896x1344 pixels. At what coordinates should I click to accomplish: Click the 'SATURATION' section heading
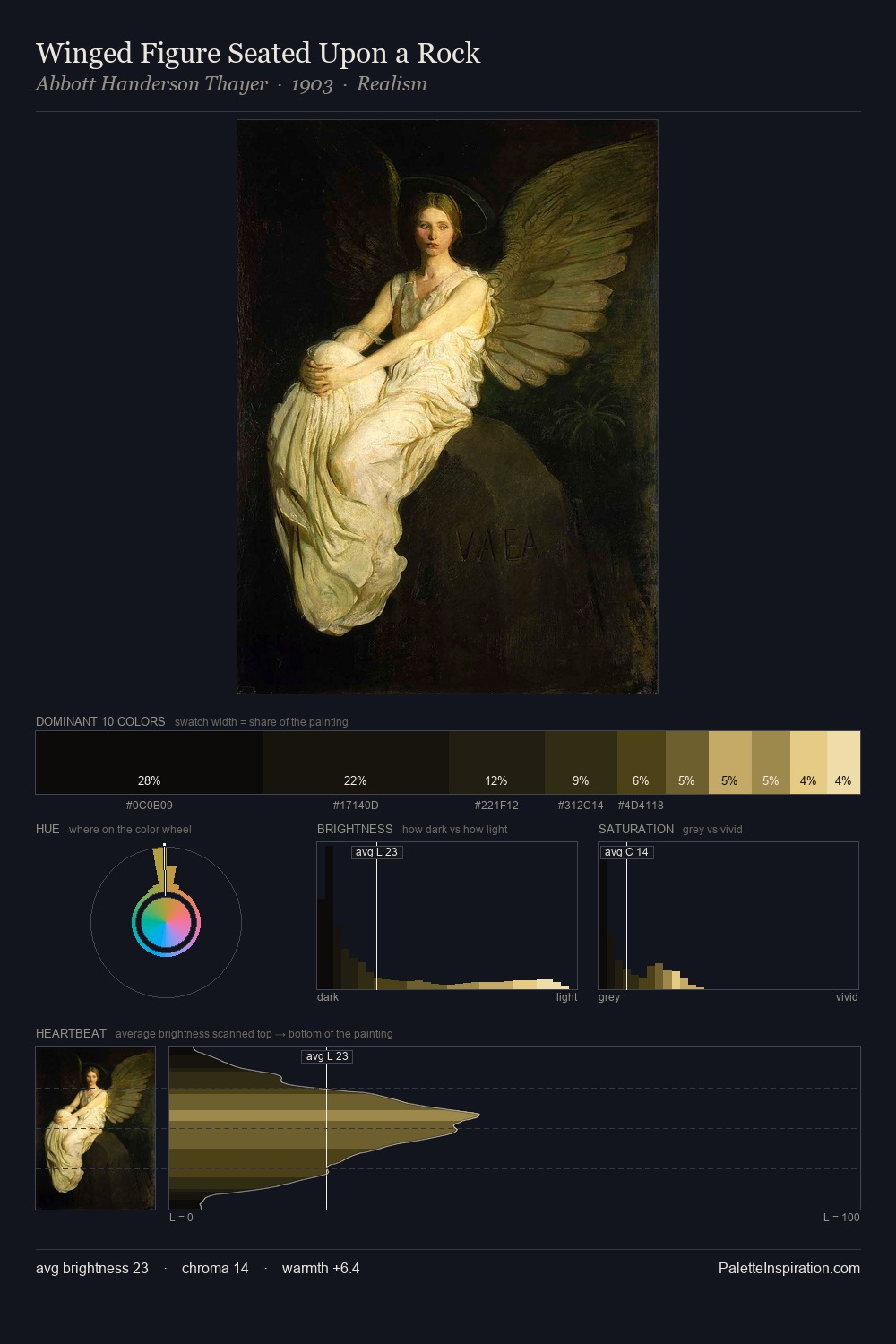point(636,829)
